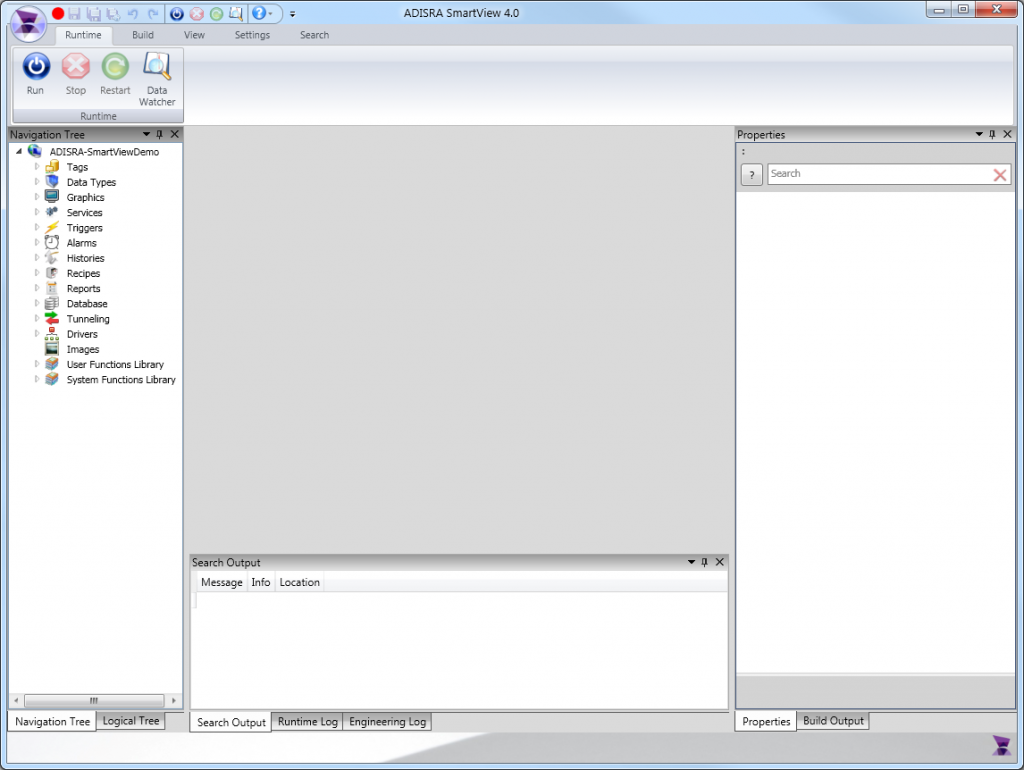Open the Customize Quick Access Toolbar dropdown

click(293, 14)
